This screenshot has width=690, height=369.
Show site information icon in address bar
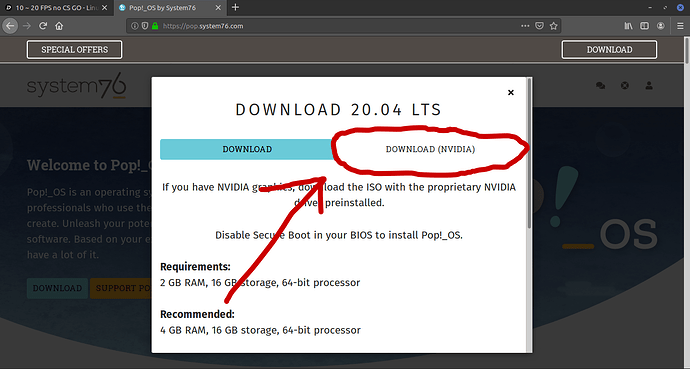[135, 26]
